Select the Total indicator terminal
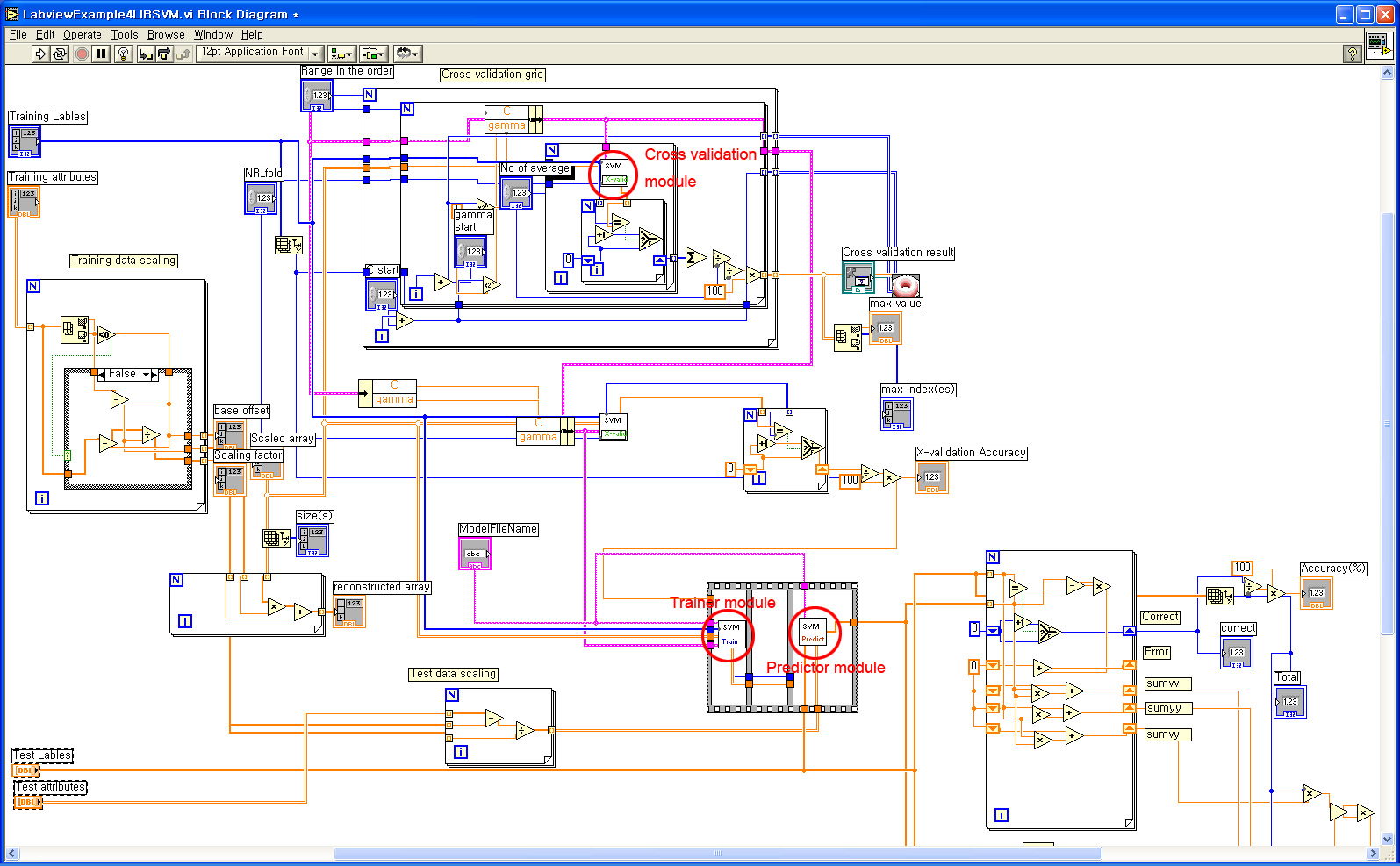Screen dimensions: 1400x866 pyautogui.click(x=1289, y=702)
